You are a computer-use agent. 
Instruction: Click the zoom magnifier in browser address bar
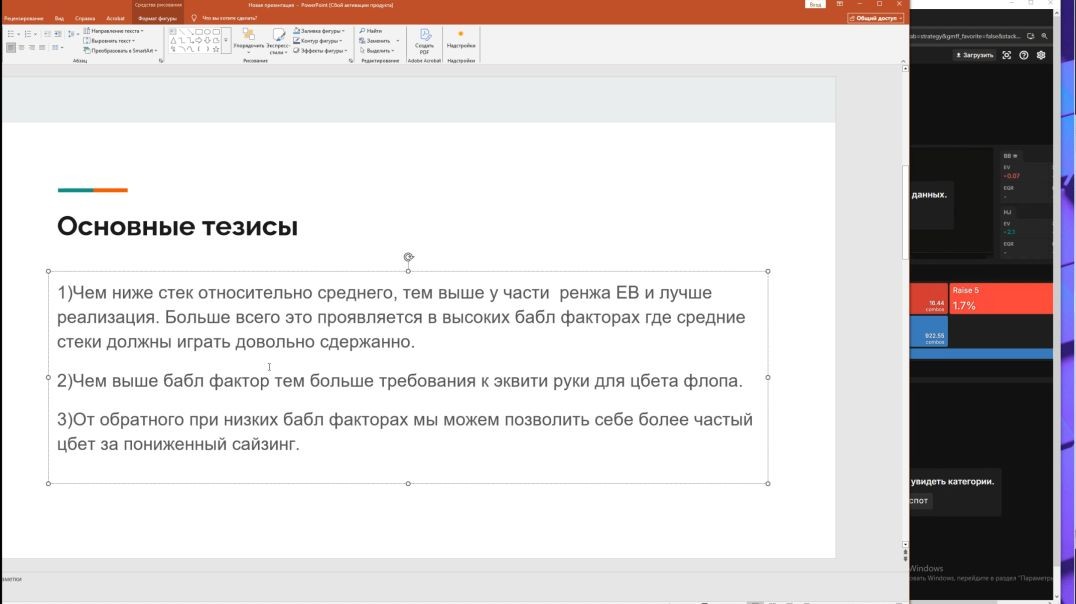[1044, 36]
